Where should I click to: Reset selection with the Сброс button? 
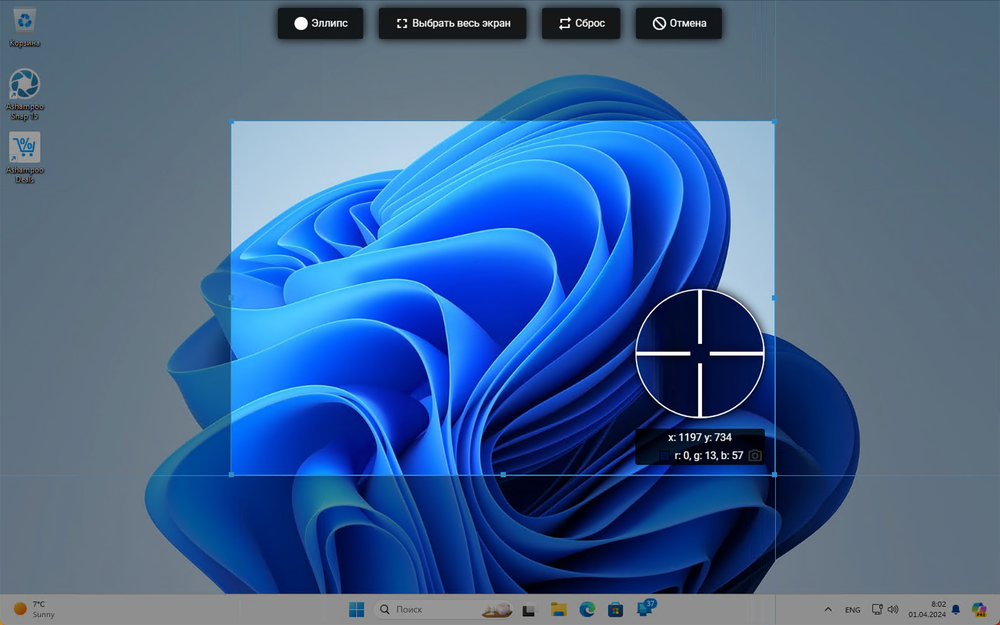580,24
